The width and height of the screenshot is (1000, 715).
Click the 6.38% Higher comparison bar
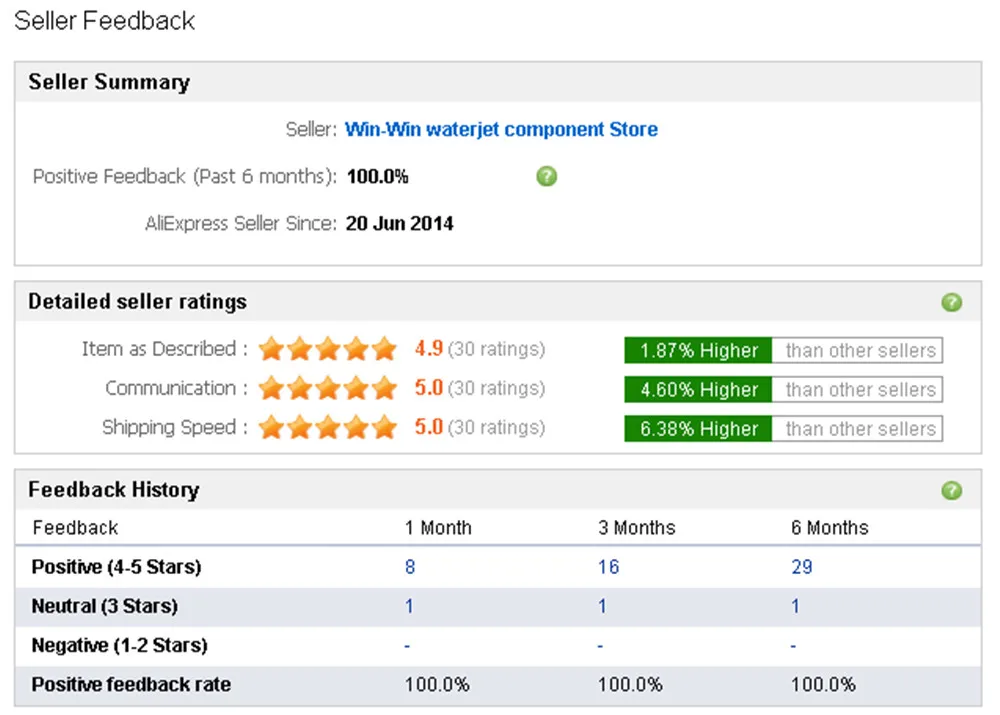(698, 429)
